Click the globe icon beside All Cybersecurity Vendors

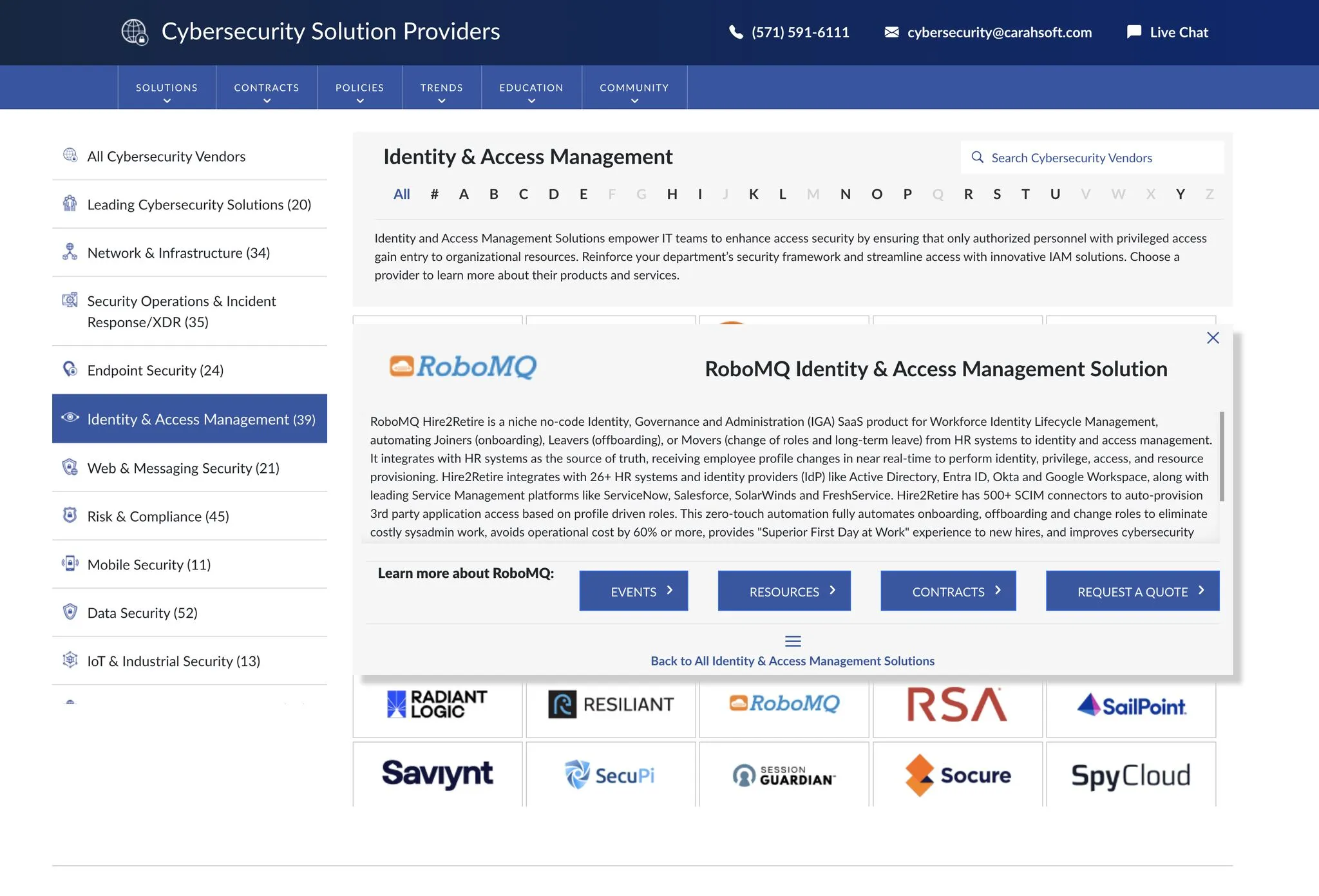pyautogui.click(x=70, y=155)
